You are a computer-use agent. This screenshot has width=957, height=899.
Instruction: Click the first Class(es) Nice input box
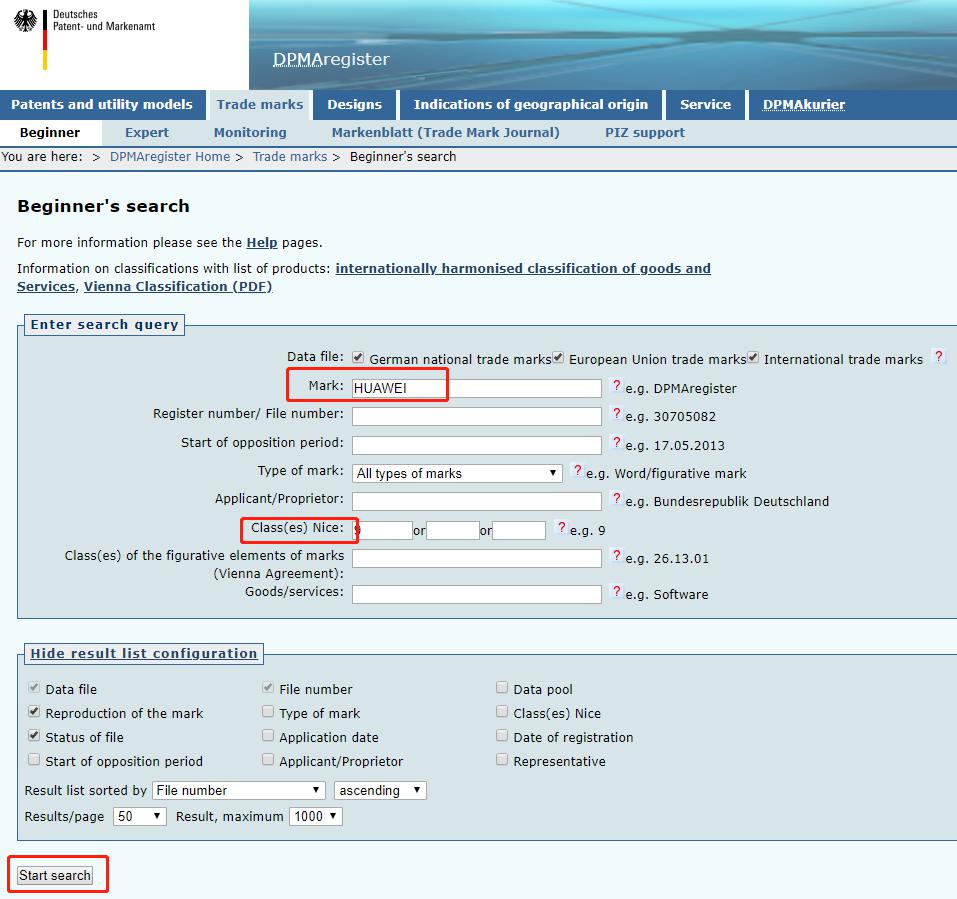tap(382, 530)
